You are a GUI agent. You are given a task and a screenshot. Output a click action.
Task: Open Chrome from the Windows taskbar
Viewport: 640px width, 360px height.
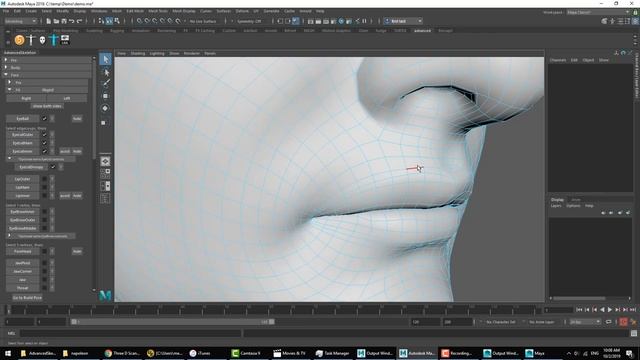[122, 353]
